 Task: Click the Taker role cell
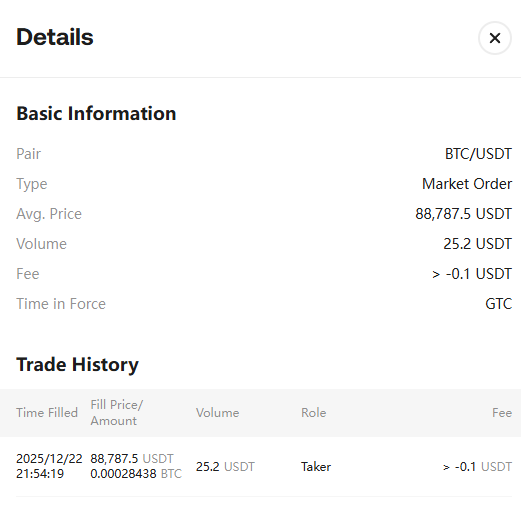pos(316,467)
